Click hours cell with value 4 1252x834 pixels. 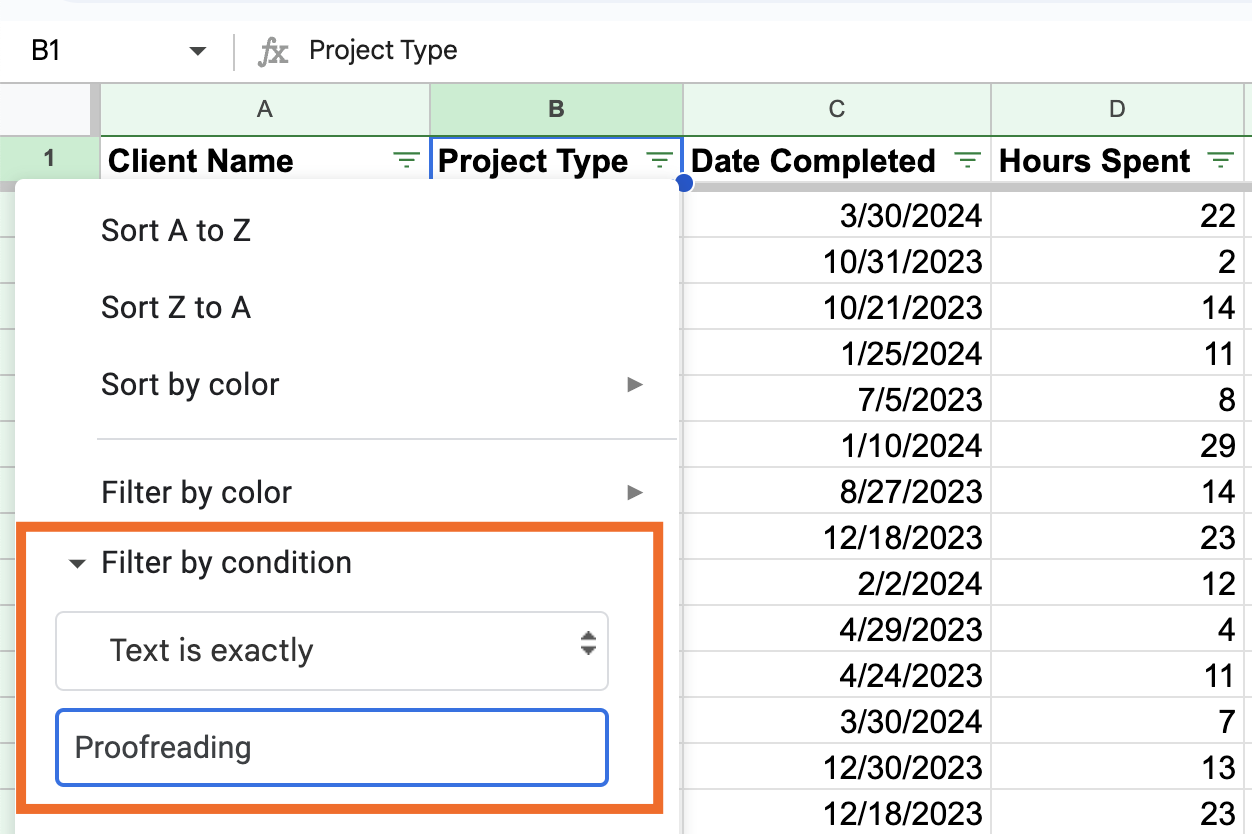coord(1117,630)
